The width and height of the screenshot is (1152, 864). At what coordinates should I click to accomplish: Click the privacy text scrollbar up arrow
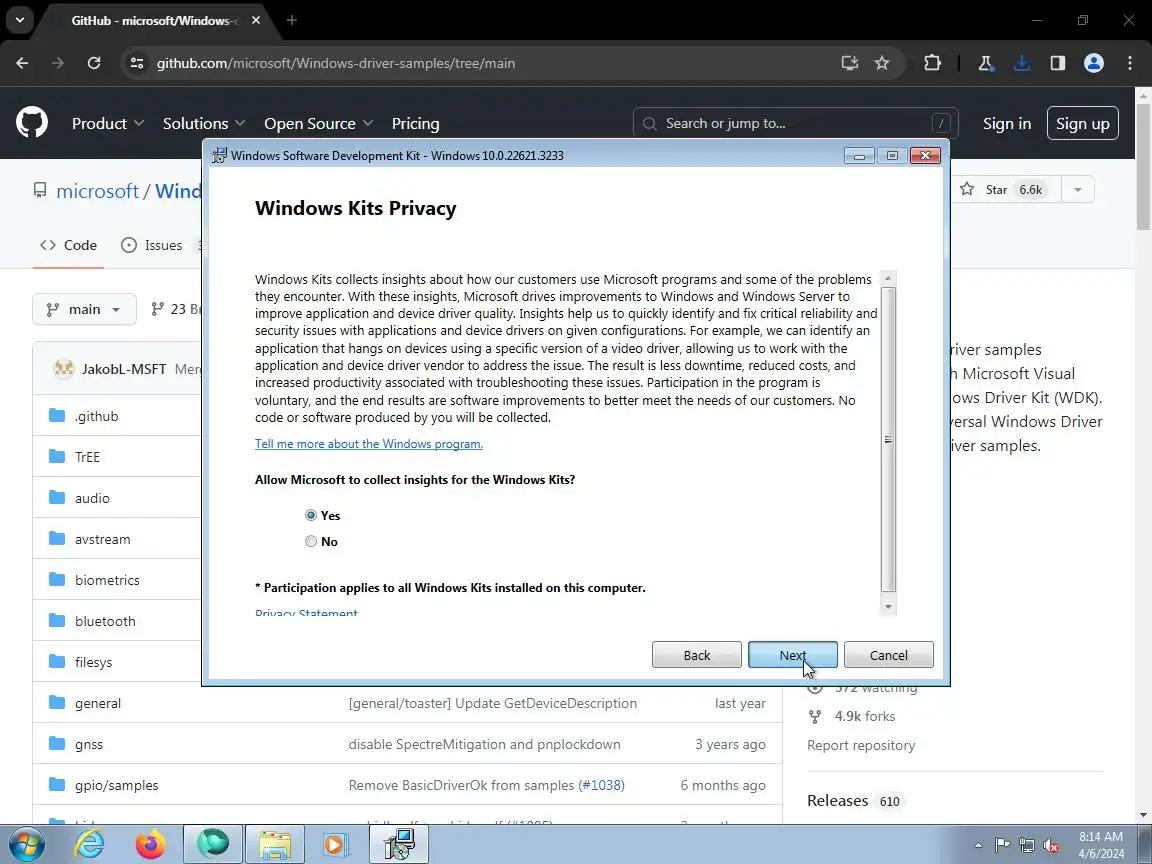(x=888, y=278)
